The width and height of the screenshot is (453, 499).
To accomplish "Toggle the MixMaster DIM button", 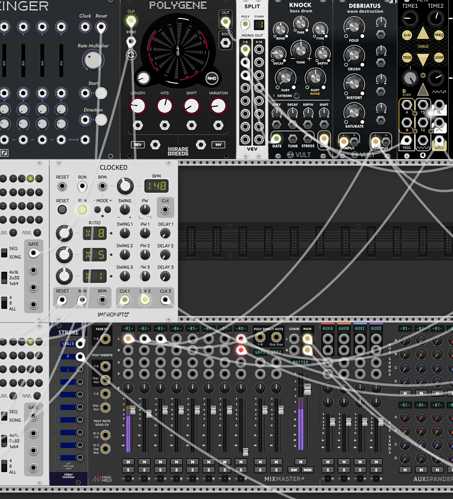I will 294,470.
